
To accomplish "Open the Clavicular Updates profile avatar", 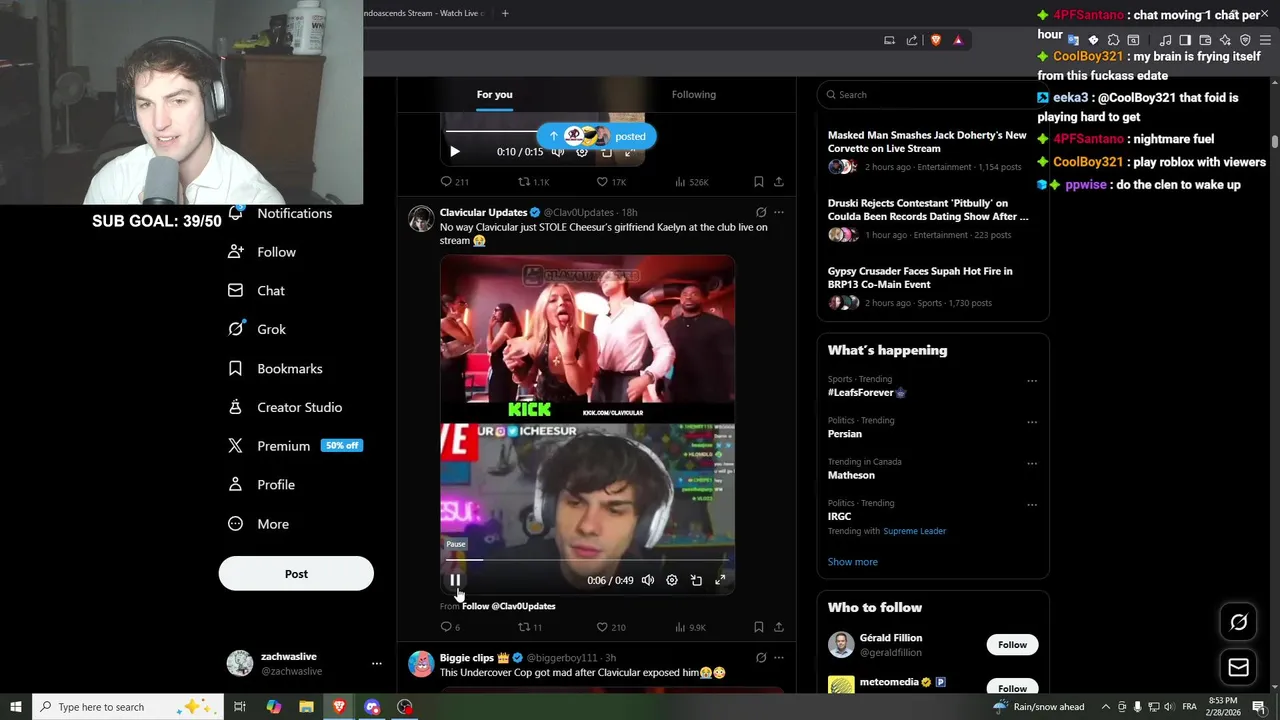I will 421,219.
